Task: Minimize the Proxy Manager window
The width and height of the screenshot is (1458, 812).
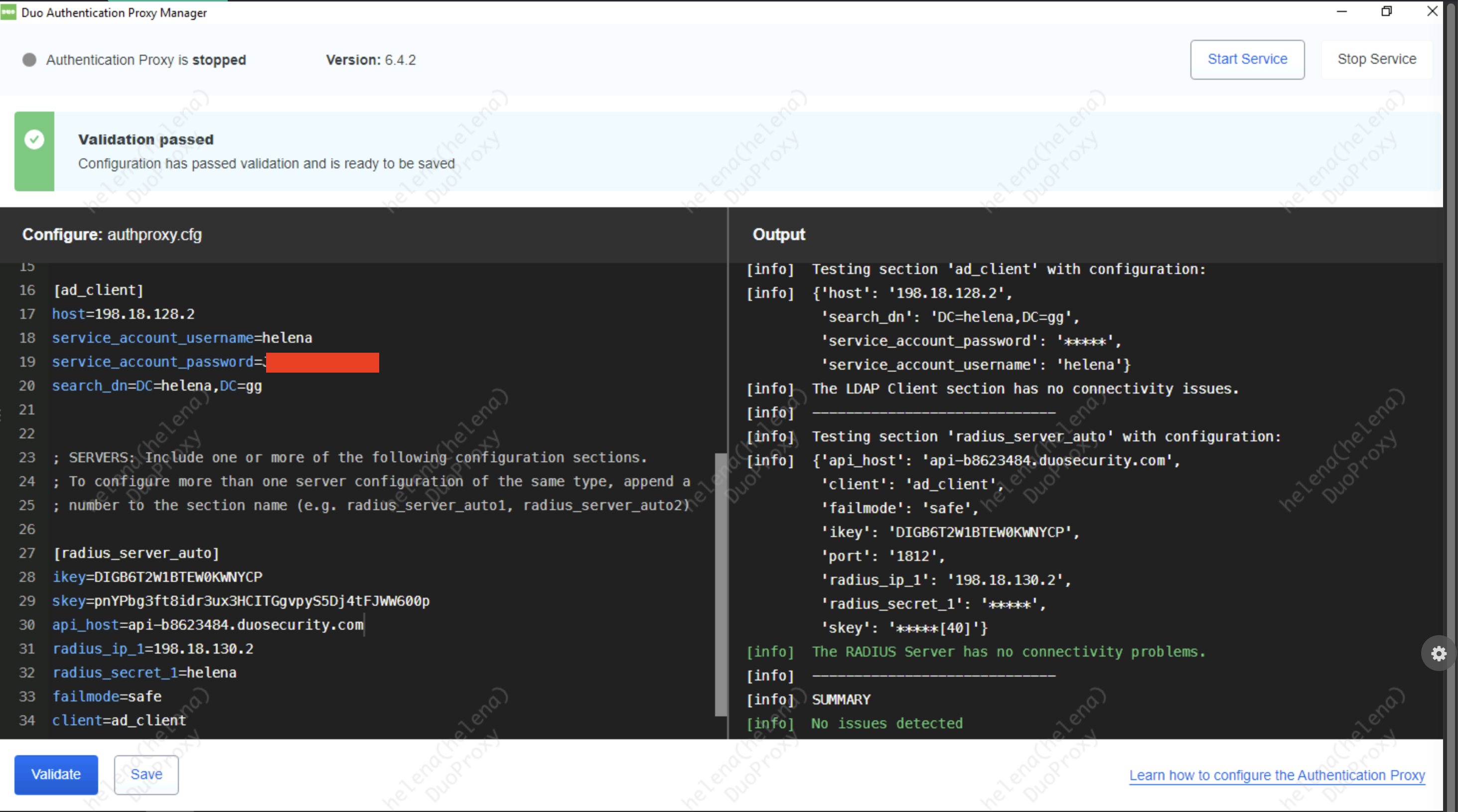Action: [1341, 11]
